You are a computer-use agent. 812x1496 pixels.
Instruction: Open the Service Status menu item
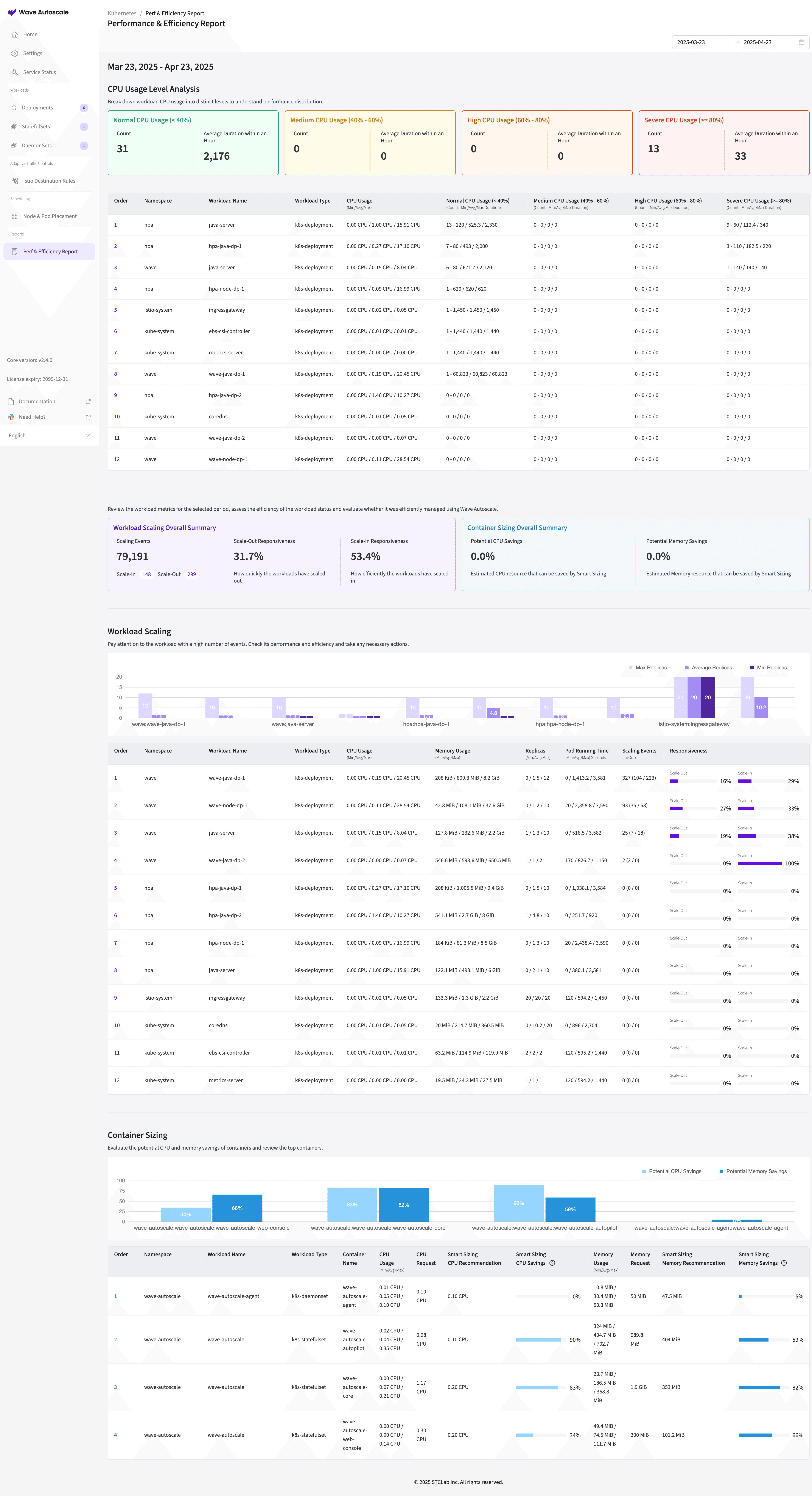[x=49, y=73]
